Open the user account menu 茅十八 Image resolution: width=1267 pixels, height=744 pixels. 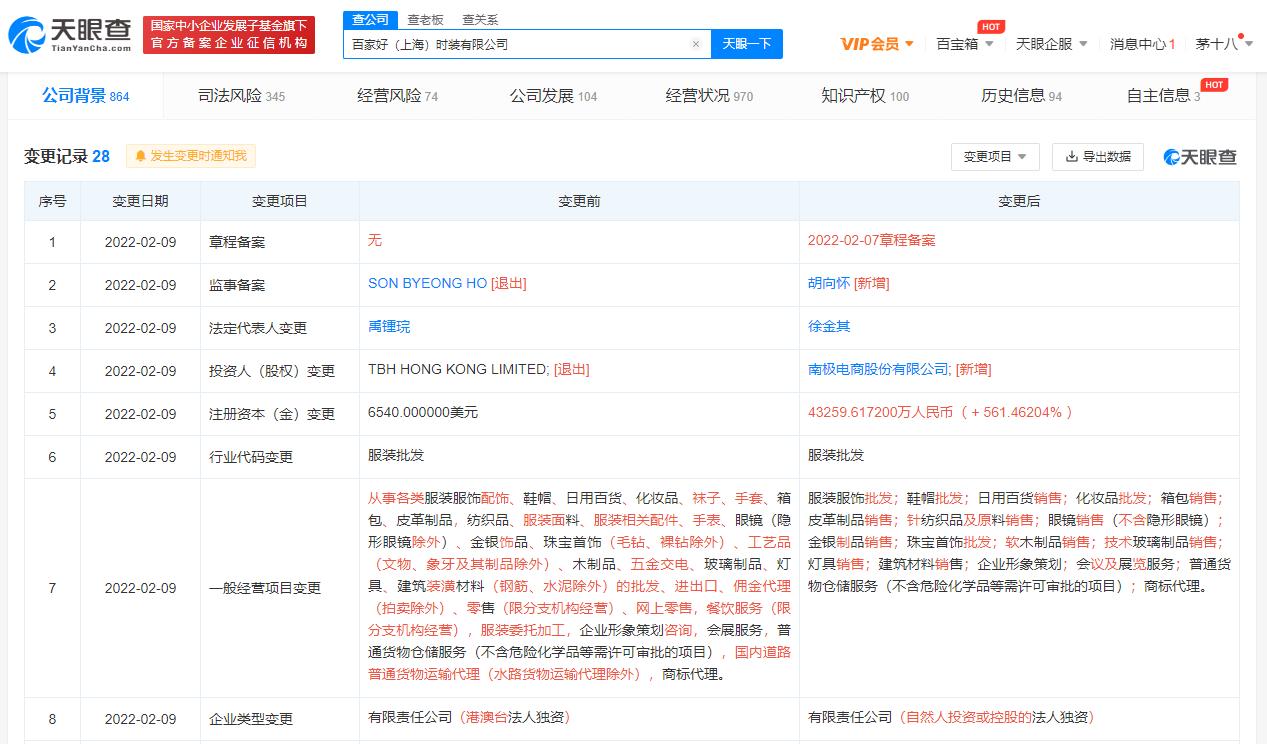1222,44
